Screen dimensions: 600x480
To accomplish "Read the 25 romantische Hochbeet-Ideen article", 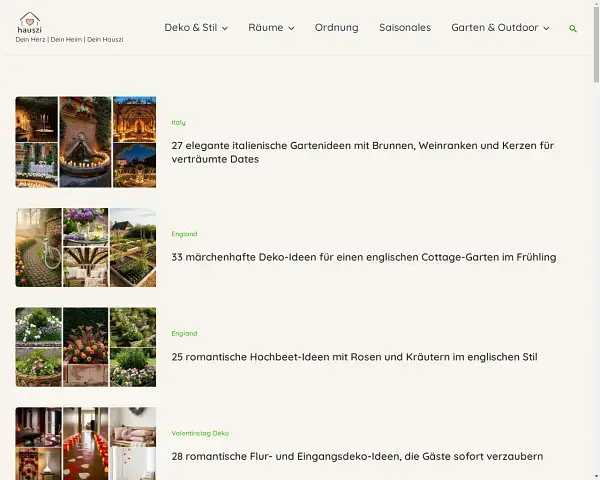I will [355, 357].
